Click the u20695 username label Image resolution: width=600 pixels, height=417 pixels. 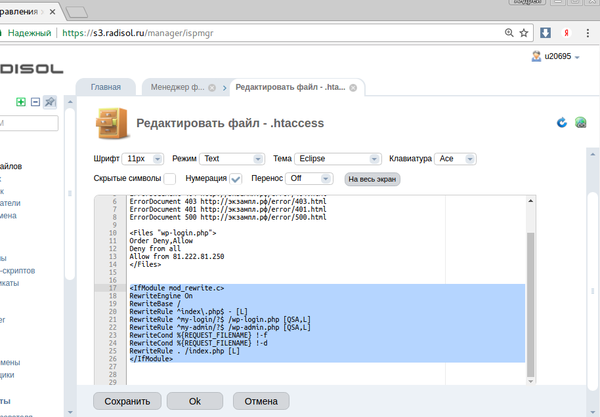(x=558, y=57)
